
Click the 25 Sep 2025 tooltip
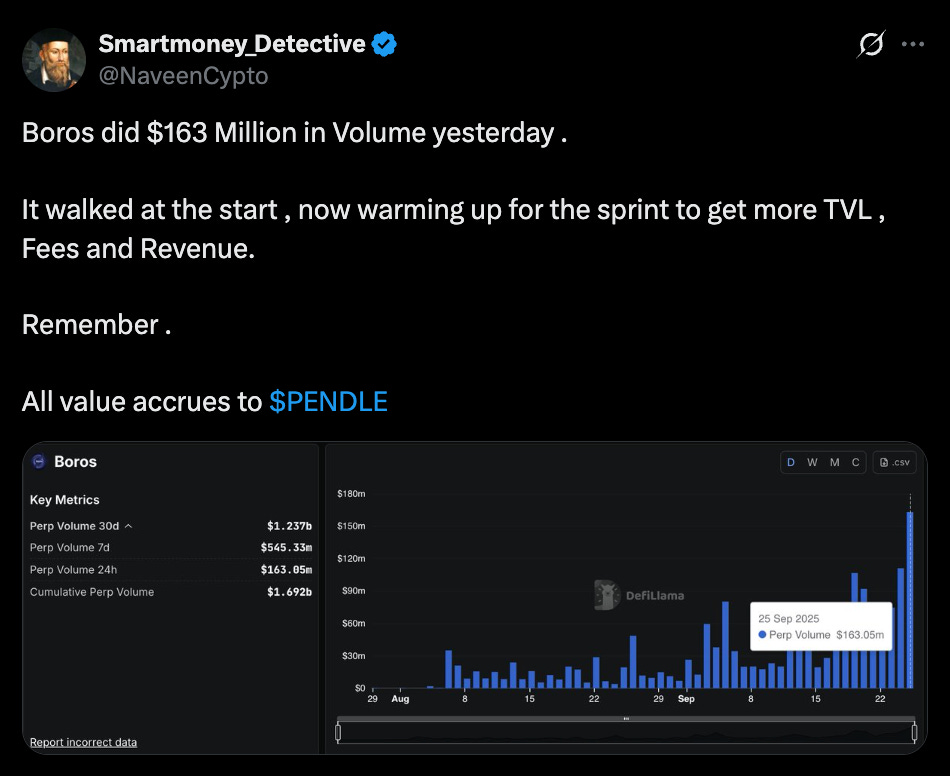click(x=821, y=626)
